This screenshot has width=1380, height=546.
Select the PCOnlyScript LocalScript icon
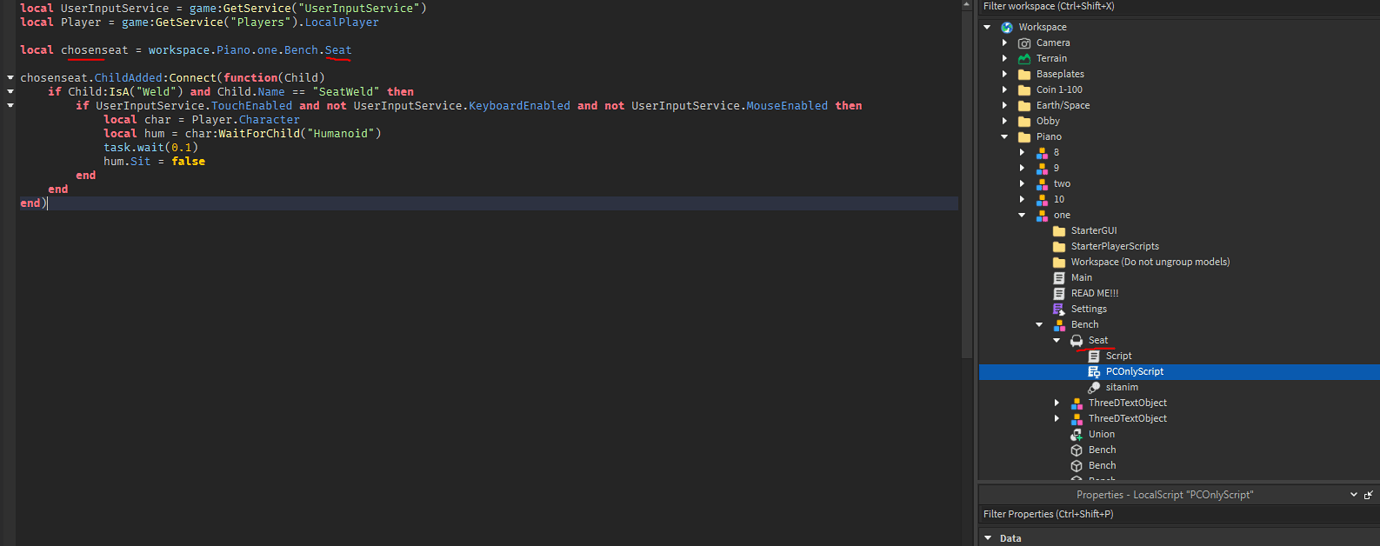point(1094,372)
